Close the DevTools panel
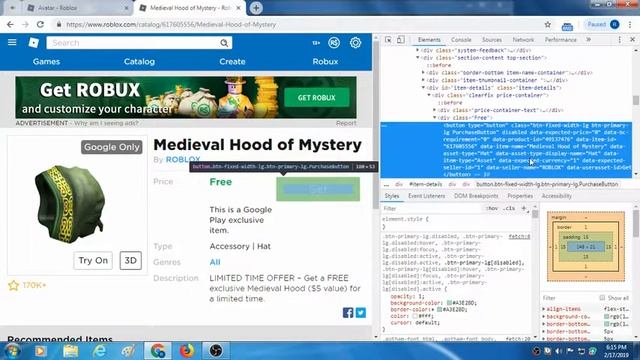The width and height of the screenshot is (640, 360). (632, 40)
